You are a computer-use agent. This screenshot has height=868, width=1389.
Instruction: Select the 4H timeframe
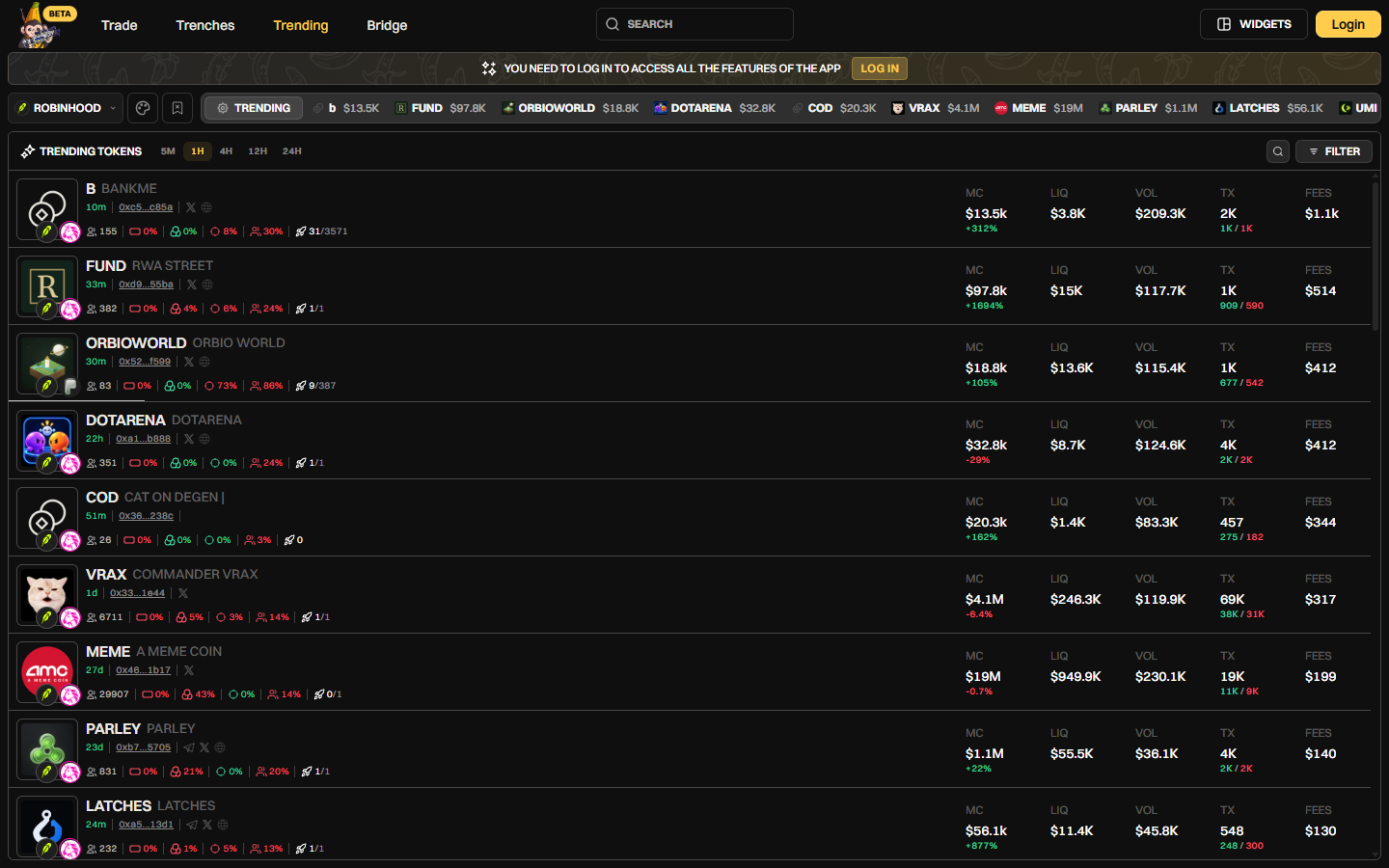click(226, 151)
